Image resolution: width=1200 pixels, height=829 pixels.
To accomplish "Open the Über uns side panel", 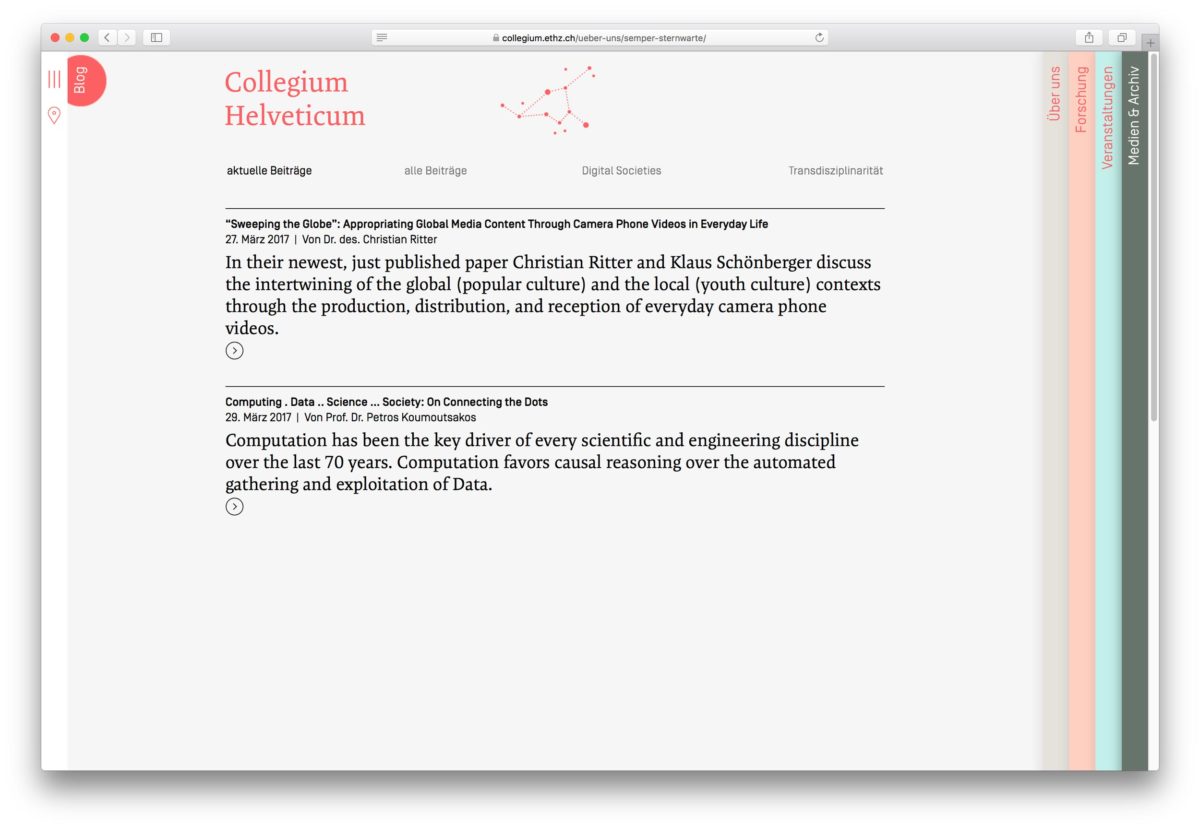I will (1054, 94).
